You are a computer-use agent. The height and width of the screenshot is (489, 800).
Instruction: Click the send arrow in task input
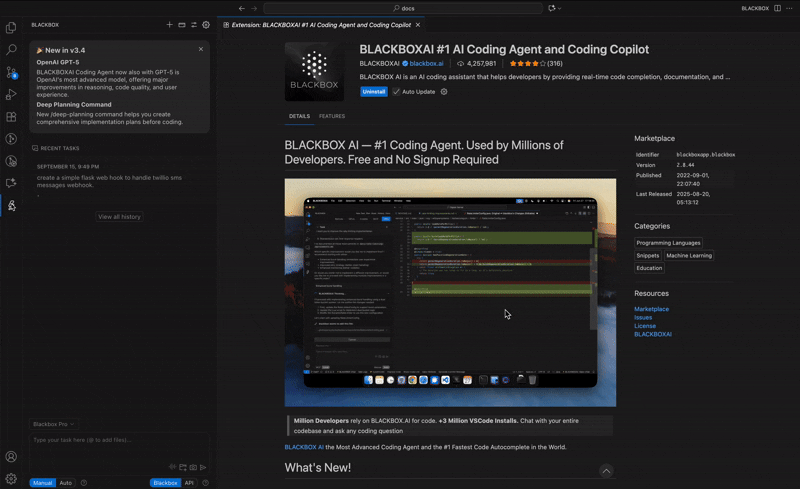click(x=203, y=467)
